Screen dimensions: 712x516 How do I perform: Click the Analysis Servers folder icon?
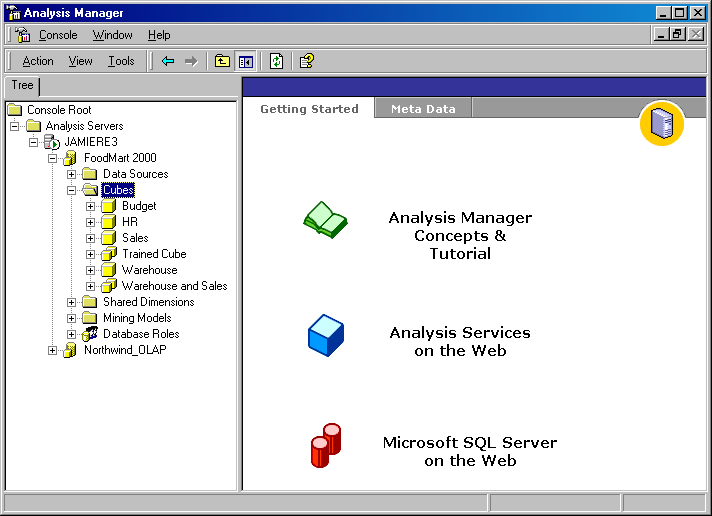pyautogui.click(x=34, y=126)
